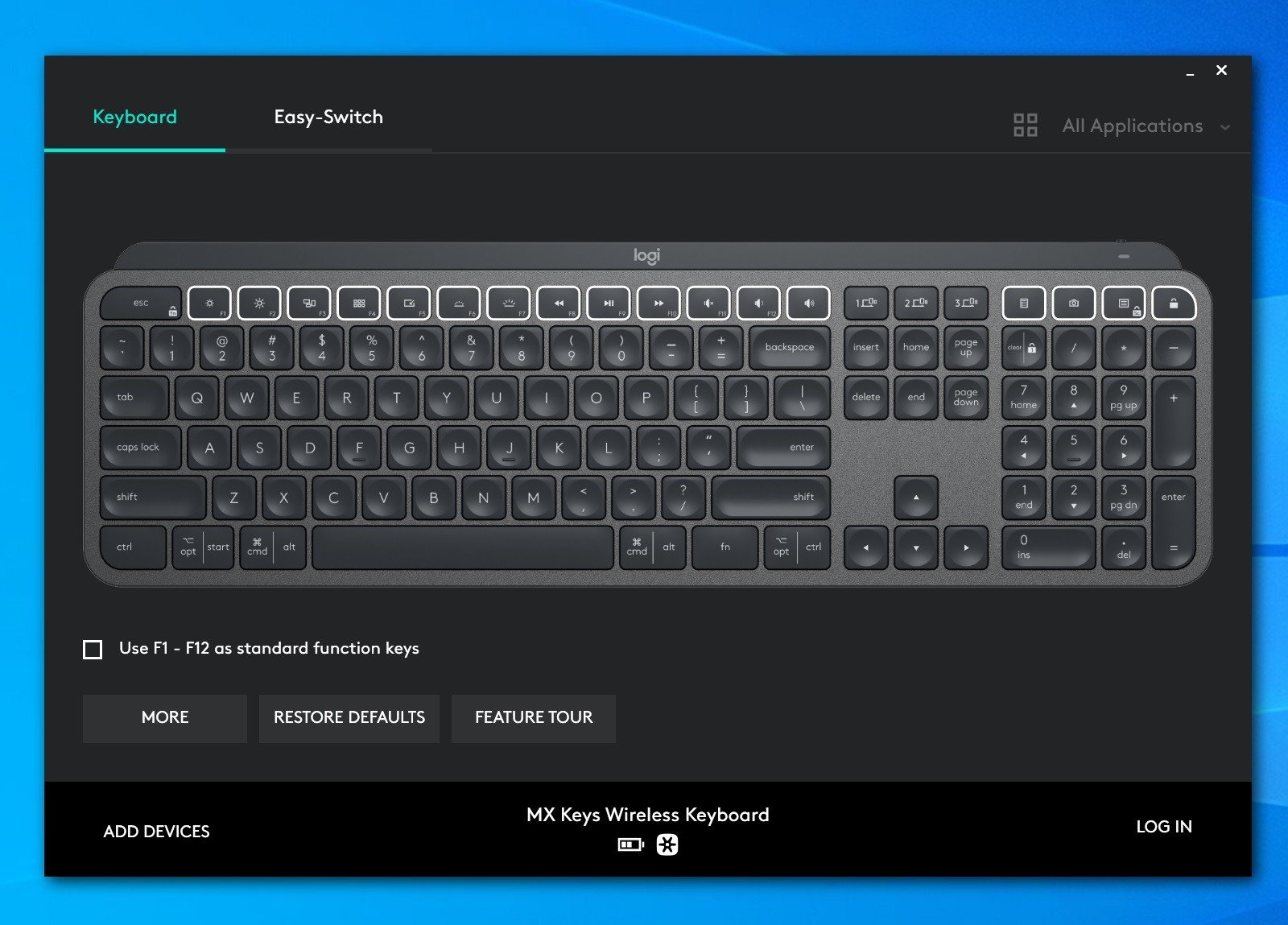
Task: Click the MORE button
Action: [x=165, y=718]
